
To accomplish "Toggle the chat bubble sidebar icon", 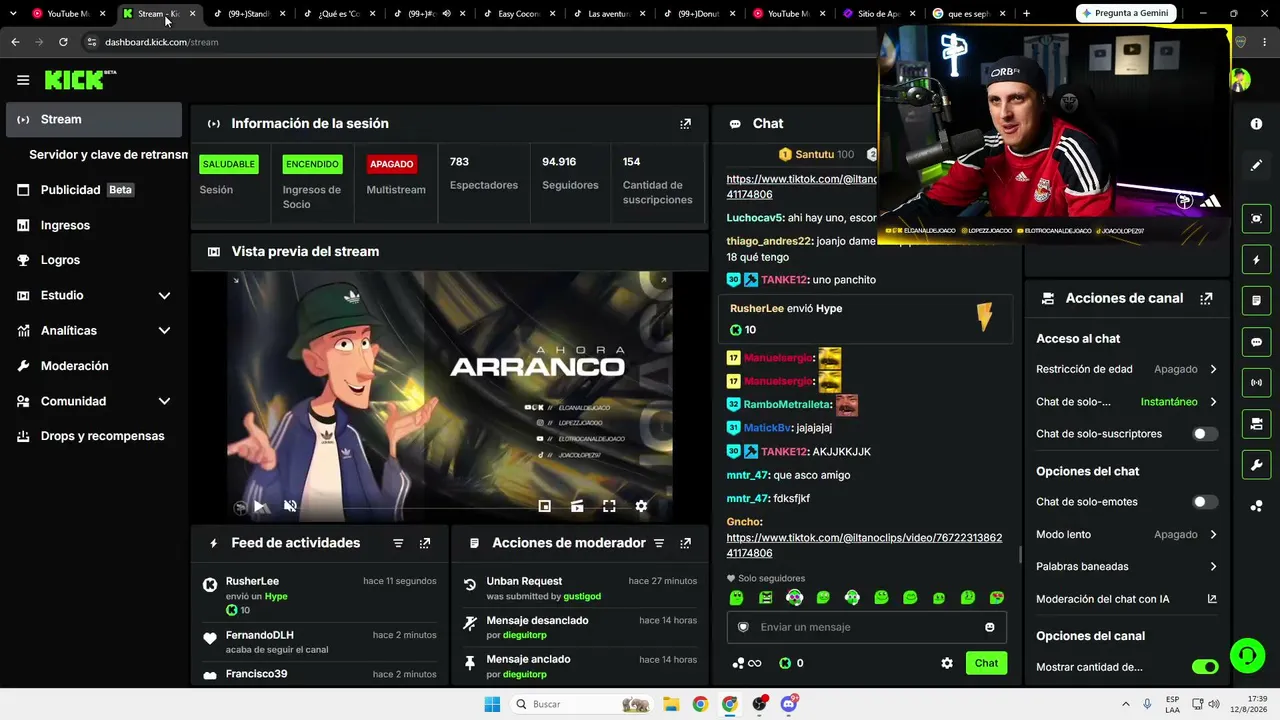I will point(1256,341).
